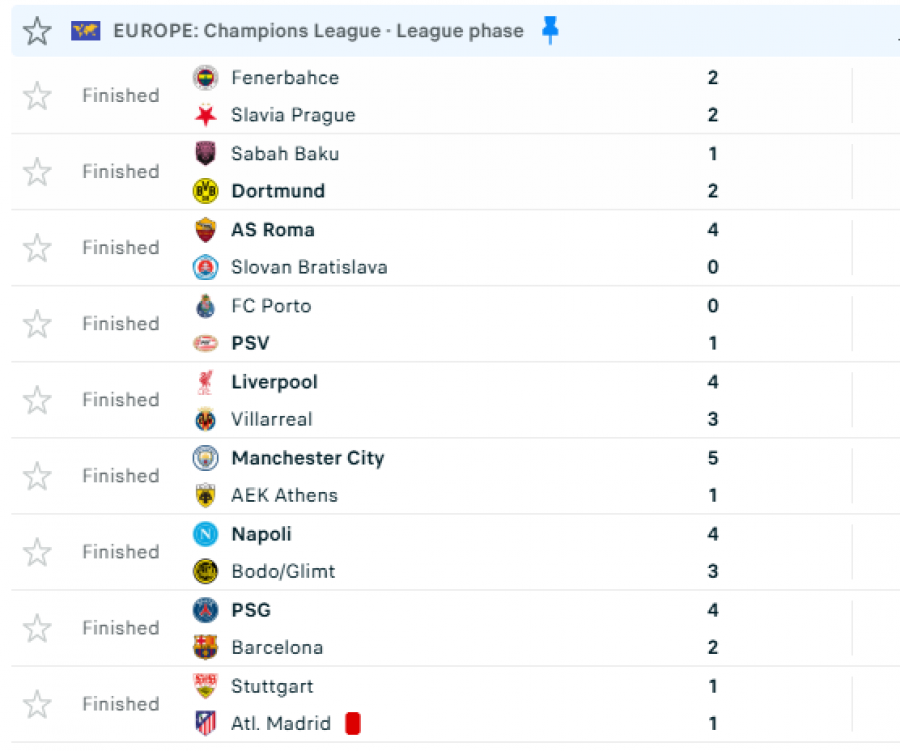Click the PSG crest
The height and width of the screenshot is (751, 900).
click(x=205, y=610)
